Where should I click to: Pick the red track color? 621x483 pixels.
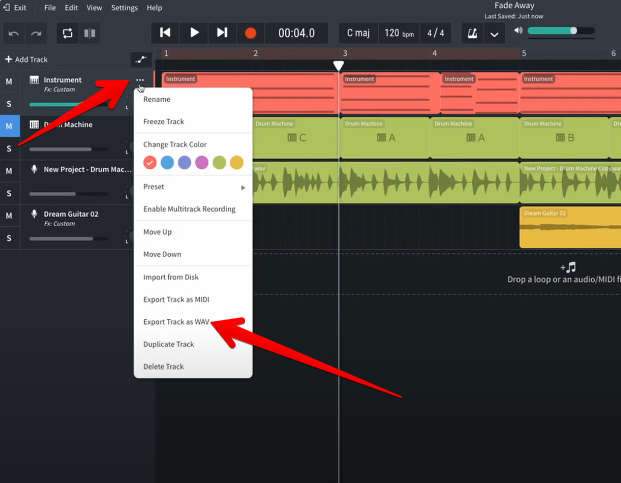pyautogui.click(x=150, y=162)
